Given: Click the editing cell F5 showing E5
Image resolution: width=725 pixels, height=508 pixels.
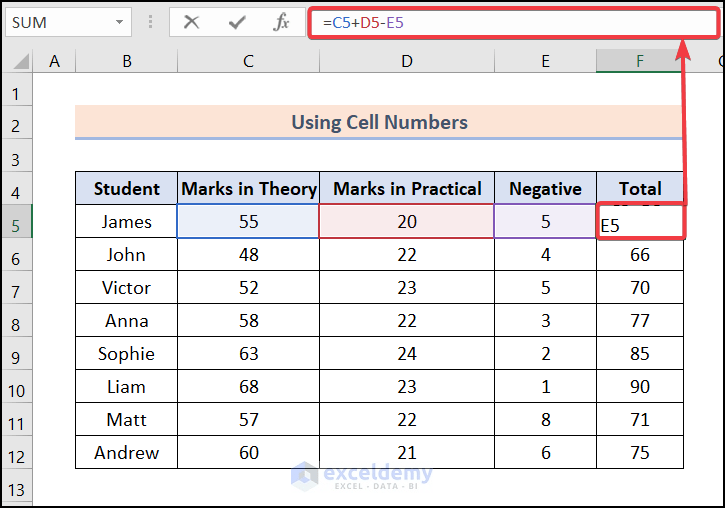Looking at the screenshot, I should tap(640, 221).
